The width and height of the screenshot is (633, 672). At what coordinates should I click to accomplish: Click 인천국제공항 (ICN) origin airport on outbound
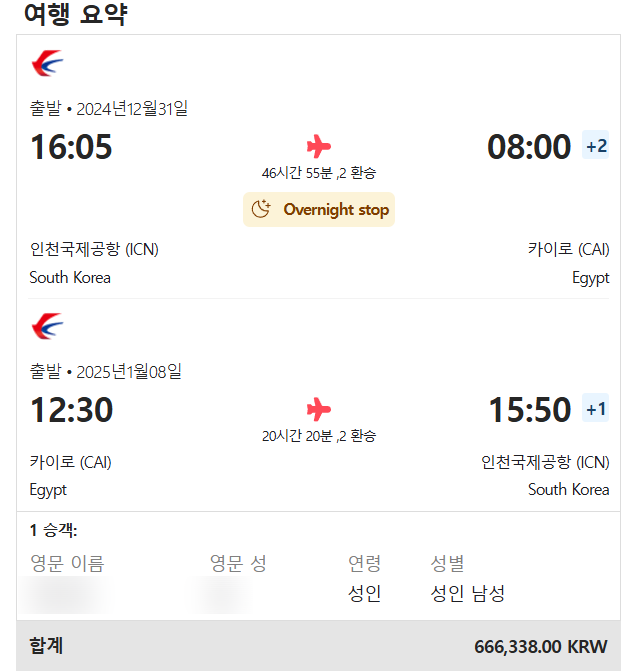(x=94, y=249)
